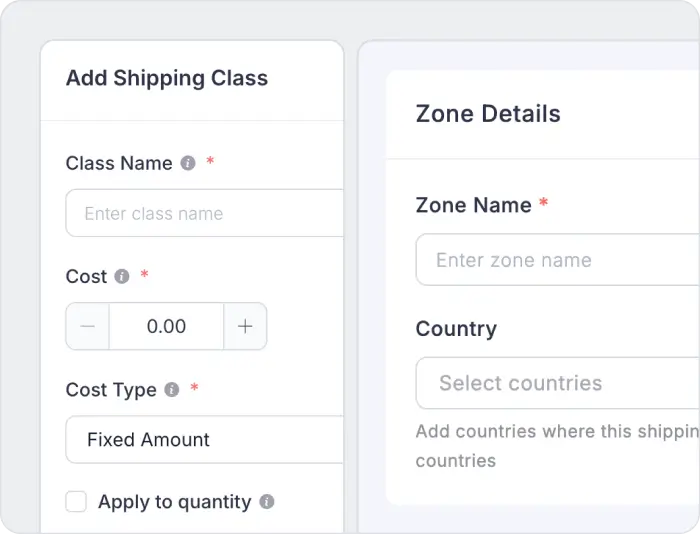Click the Class Name info icon
The width and height of the screenshot is (700, 534).
pyautogui.click(x=188, y=163)
